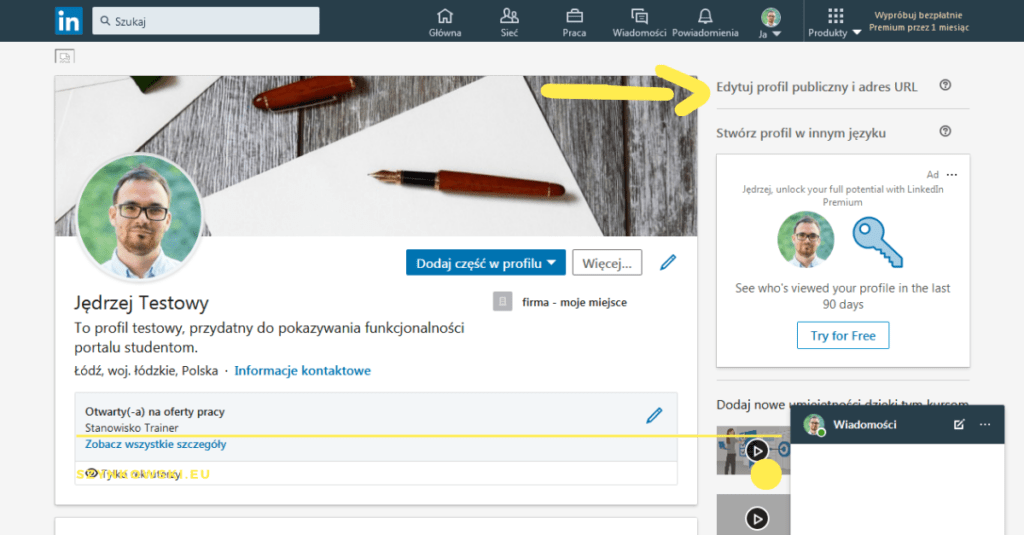Click Zobacz wszystkie szczegóły link
Viewport: 1024px width, 535px height.
click(155, 444)
